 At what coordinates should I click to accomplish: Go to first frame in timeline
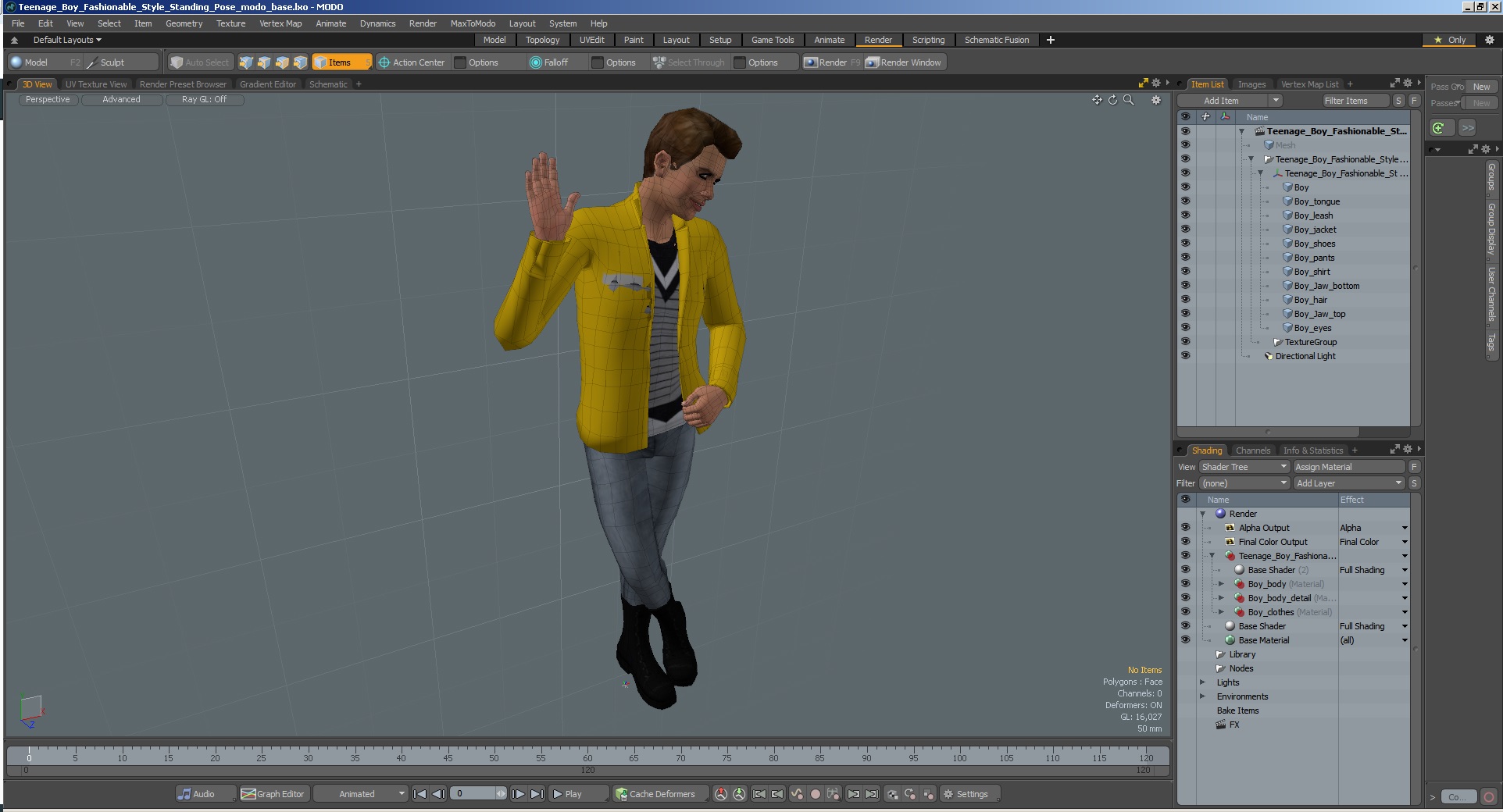click(x=419, y=794)
